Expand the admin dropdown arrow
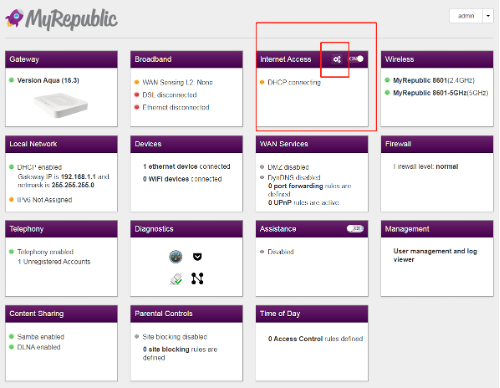 (488, 16)
